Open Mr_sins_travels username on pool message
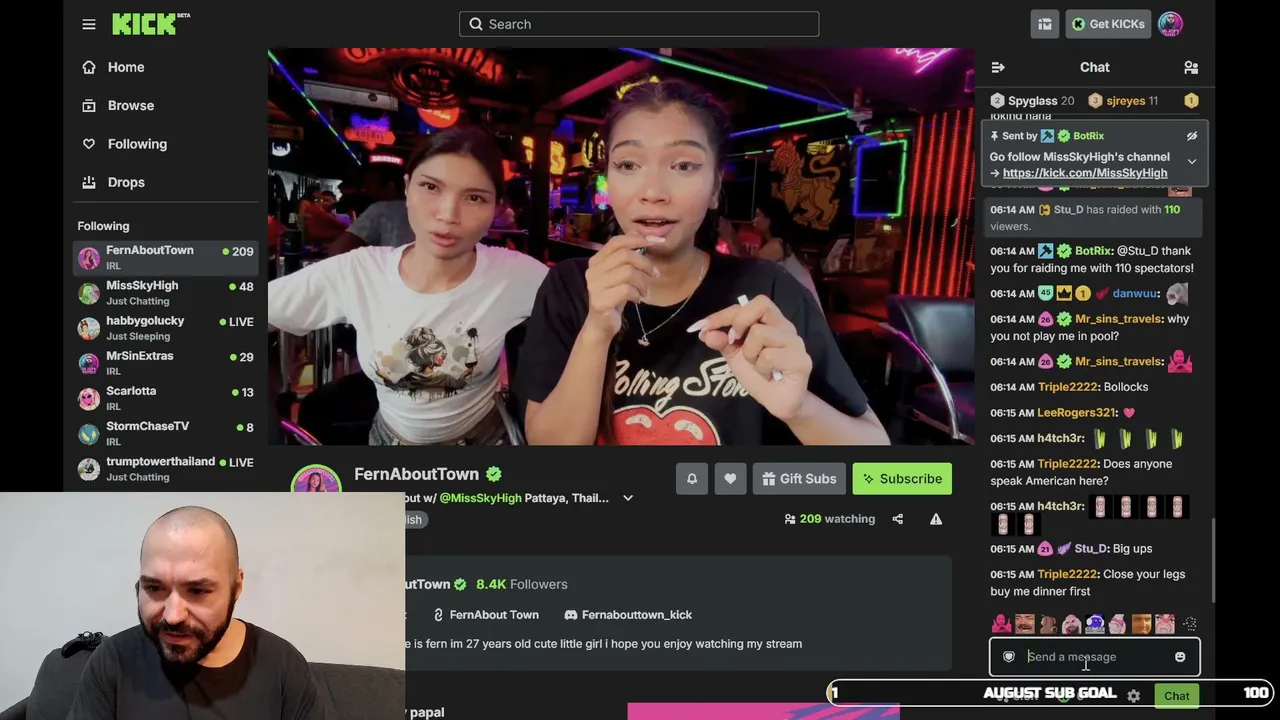The height and width of the screenshot is (720, 1280). 1118,319
